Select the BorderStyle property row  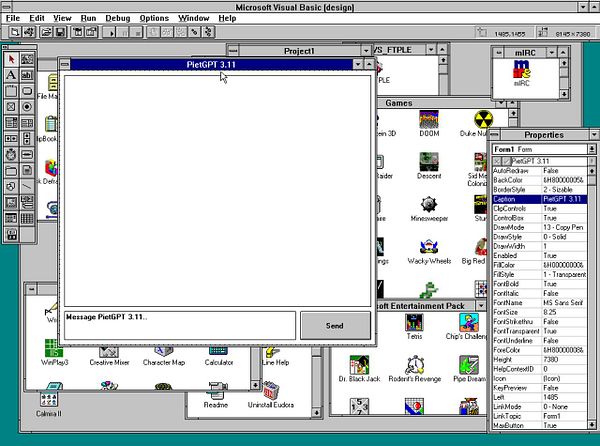coord(540,190)
